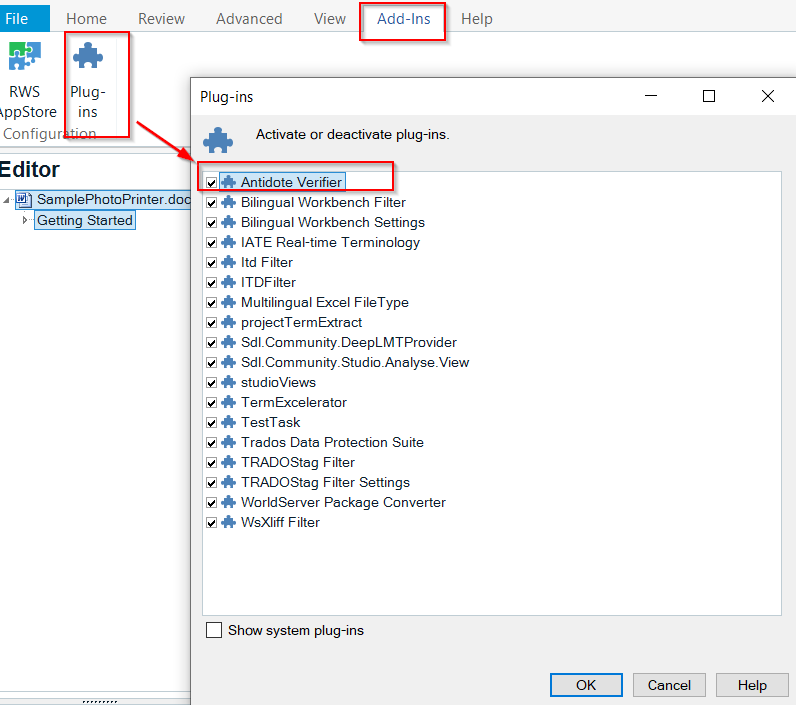The width and height of the screenshot is (796, 705).
Task: Click the puzzle icon beside Bilingual Workbench Filter
Action: coord(229,202)
